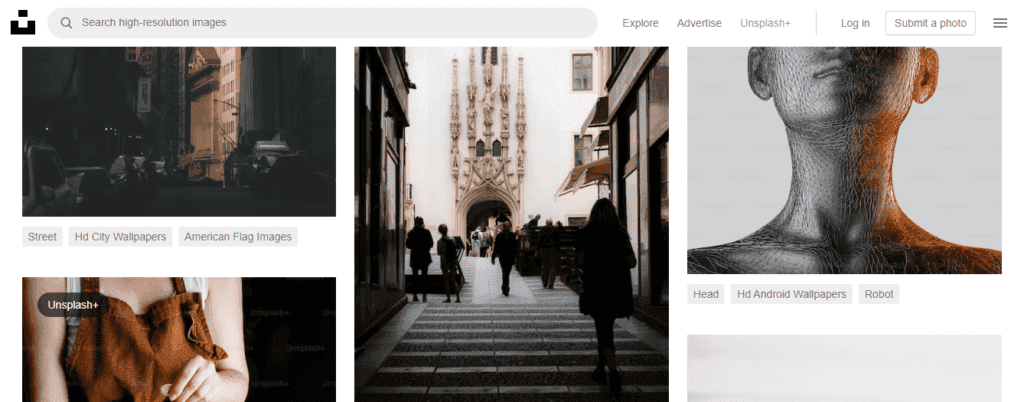
Task: Open Unsplash+ in the top navigation
Action: [765, 23]
